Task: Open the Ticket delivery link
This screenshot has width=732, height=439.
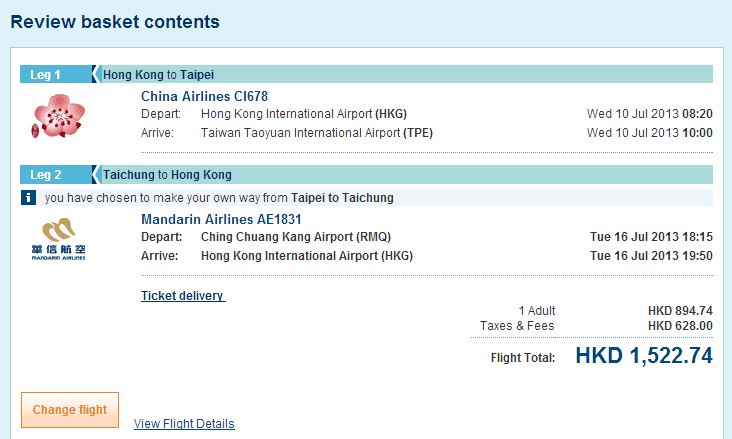Action: click(x=183, y=296)
